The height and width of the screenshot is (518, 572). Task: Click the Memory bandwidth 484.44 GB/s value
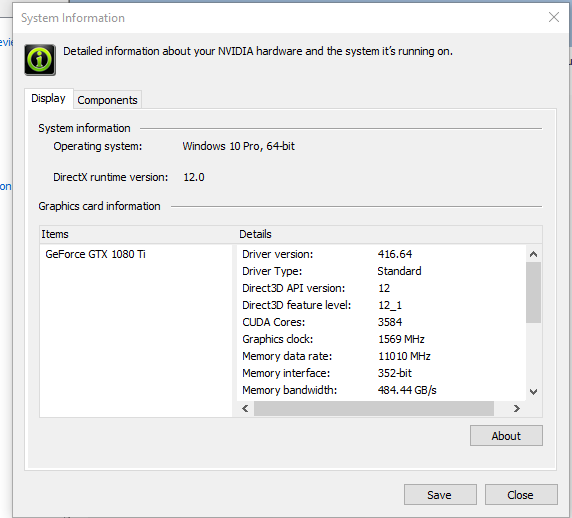click(x=407, y=390)
